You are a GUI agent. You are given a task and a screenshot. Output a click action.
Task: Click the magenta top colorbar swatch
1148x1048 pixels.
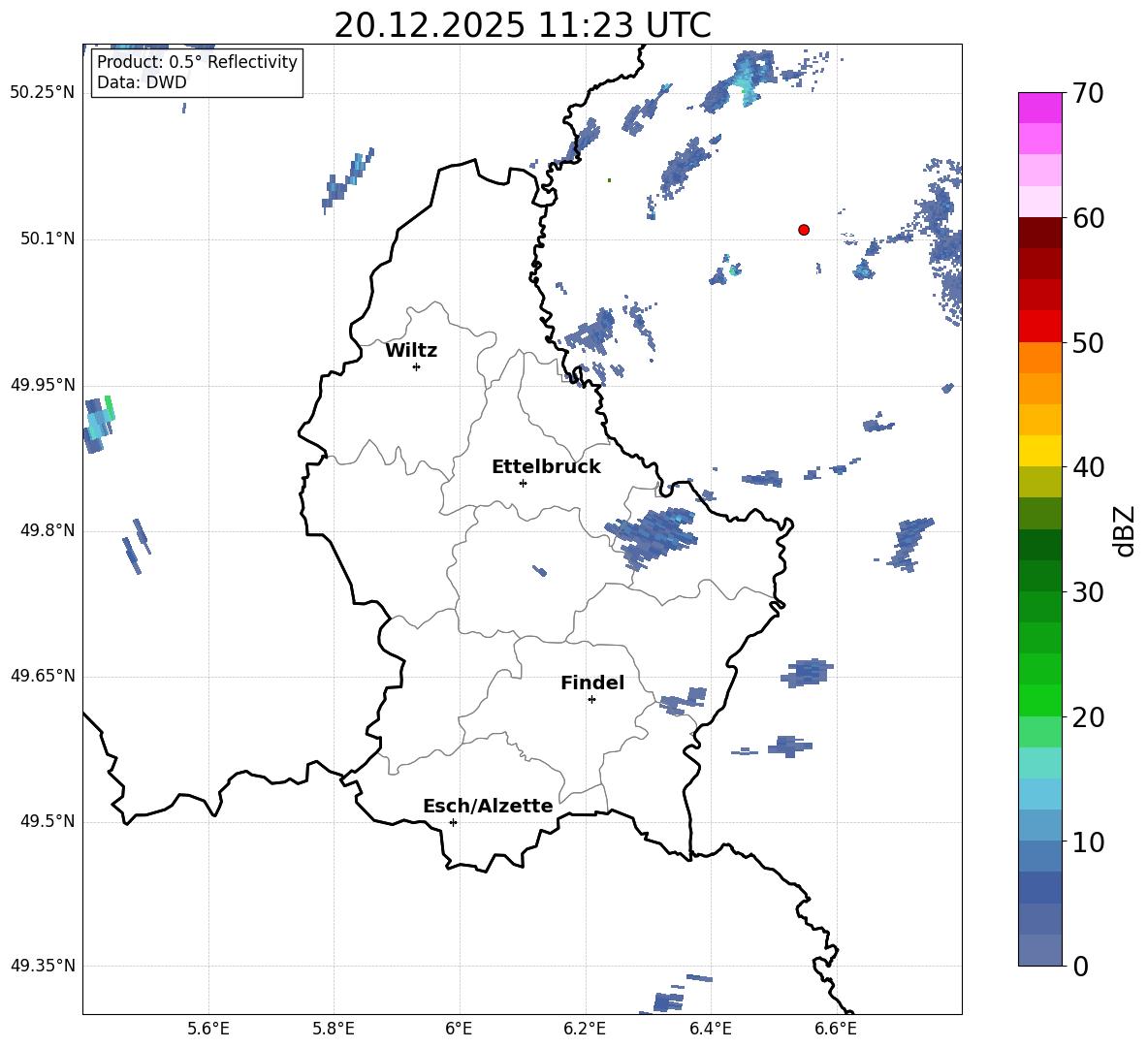point(1039,109)
